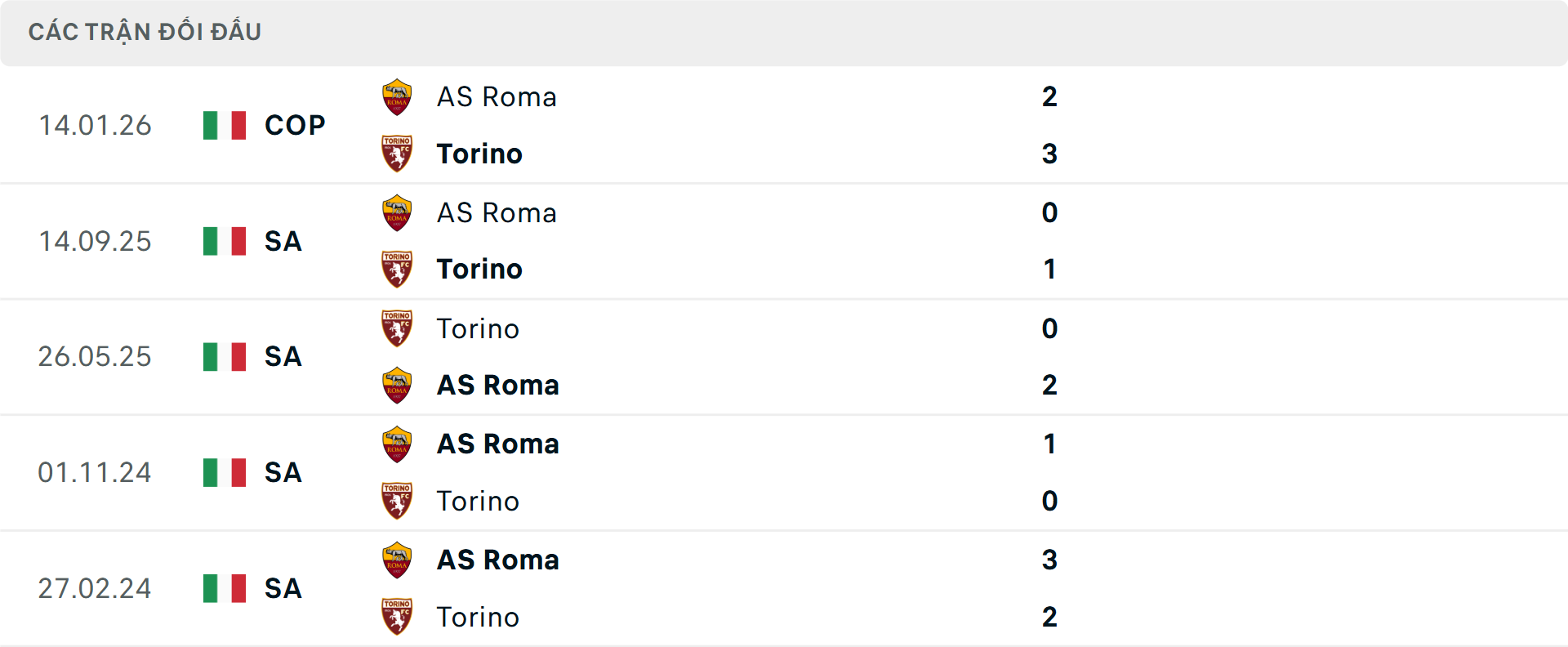The width and height of the screenshot is (1568, 647).
Task: Click the date 27.02.24
Action: pyautogui.click(x=95, y=588)
